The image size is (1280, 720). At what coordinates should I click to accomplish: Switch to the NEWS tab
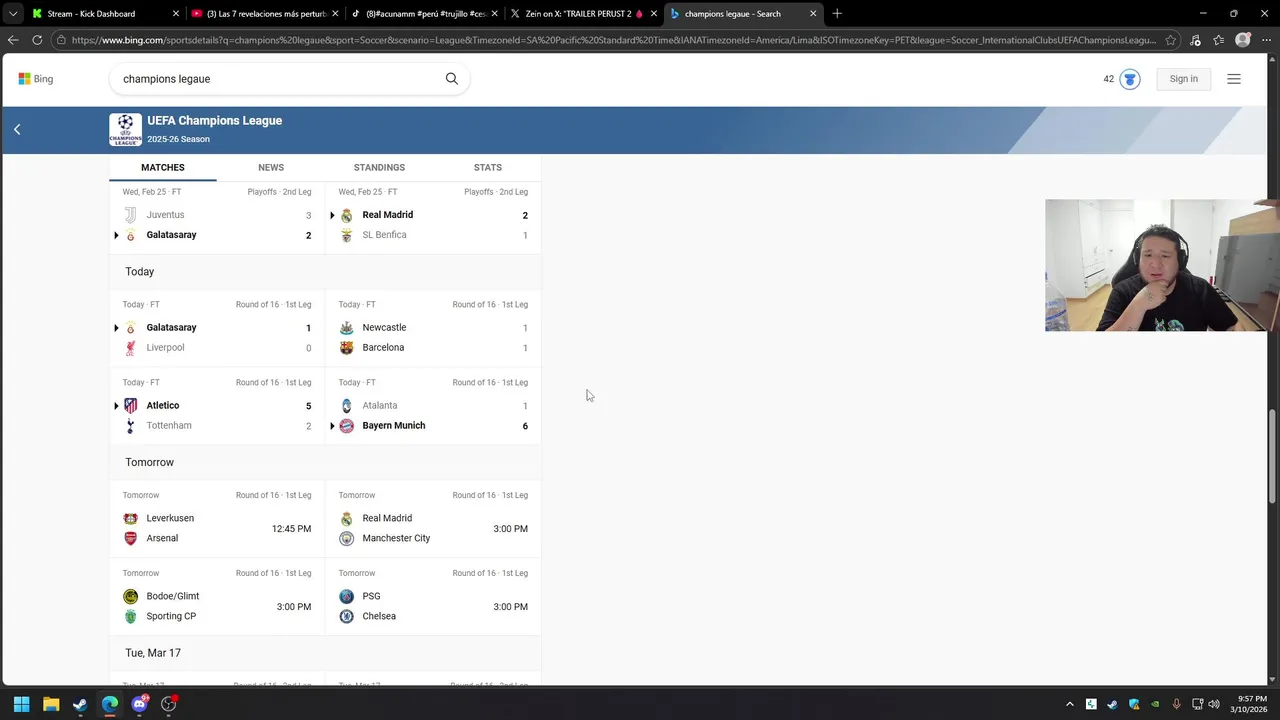(271, 167)
